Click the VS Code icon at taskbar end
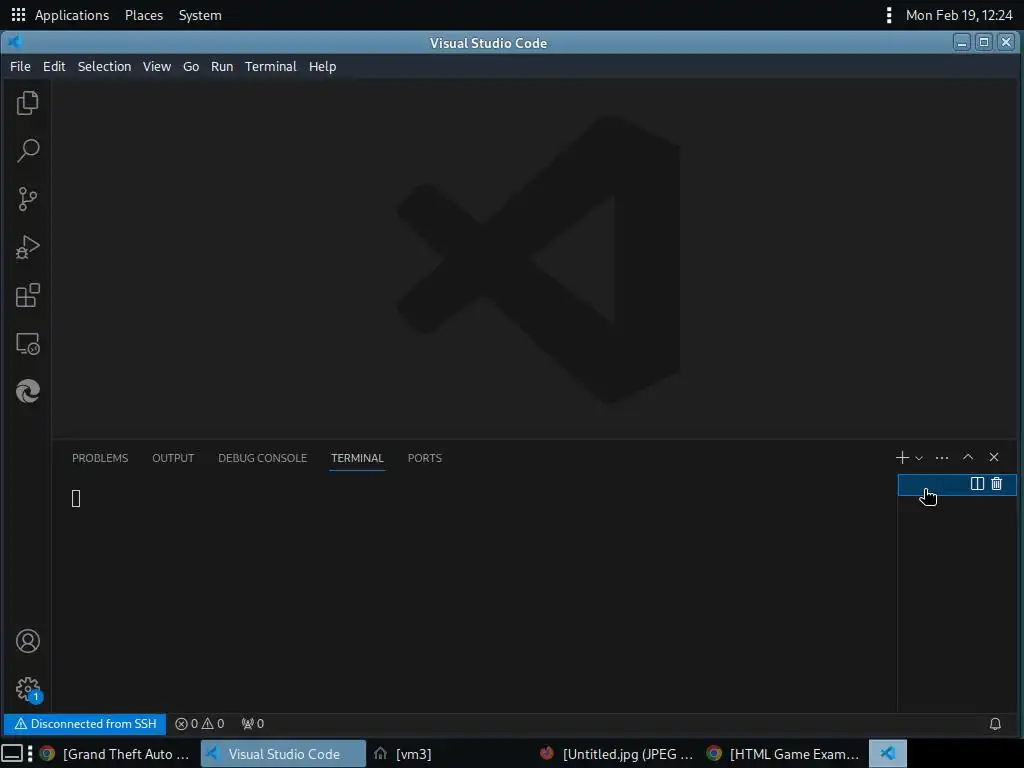Viewport: 1024px width, 768px height. point(888,754)
